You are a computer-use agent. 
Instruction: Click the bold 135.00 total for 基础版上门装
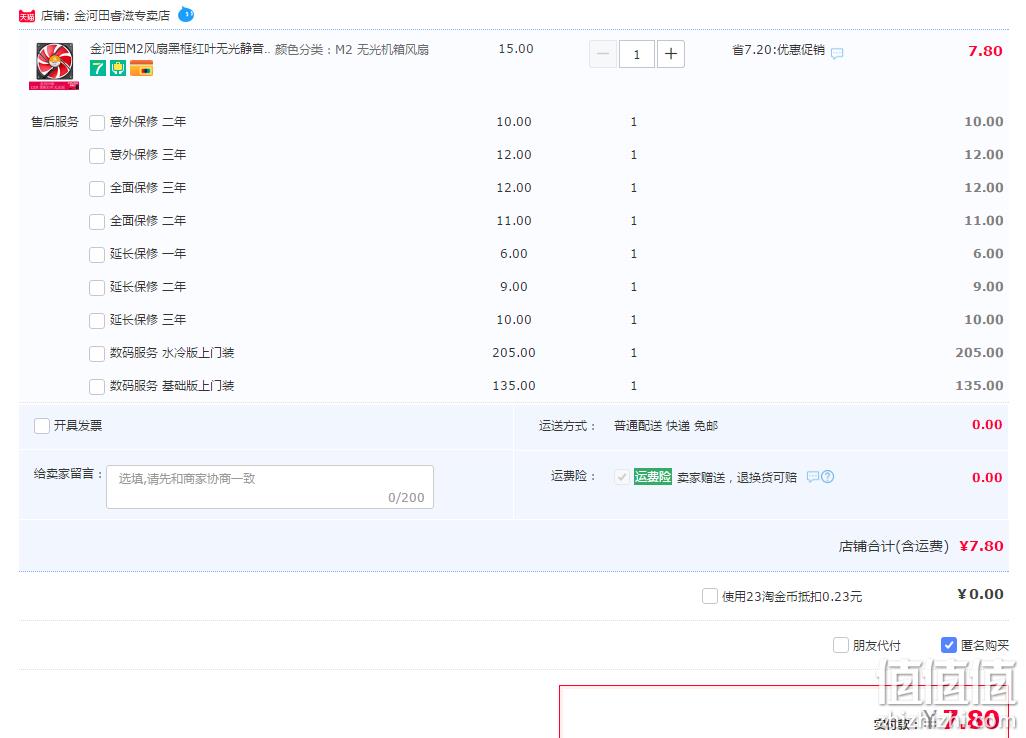coord(979,385)
